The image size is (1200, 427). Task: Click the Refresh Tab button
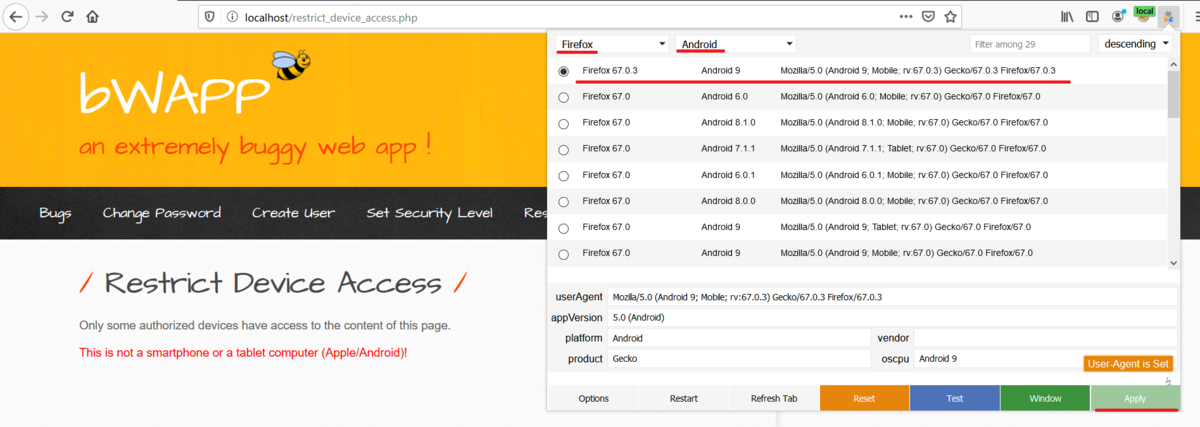774,398
